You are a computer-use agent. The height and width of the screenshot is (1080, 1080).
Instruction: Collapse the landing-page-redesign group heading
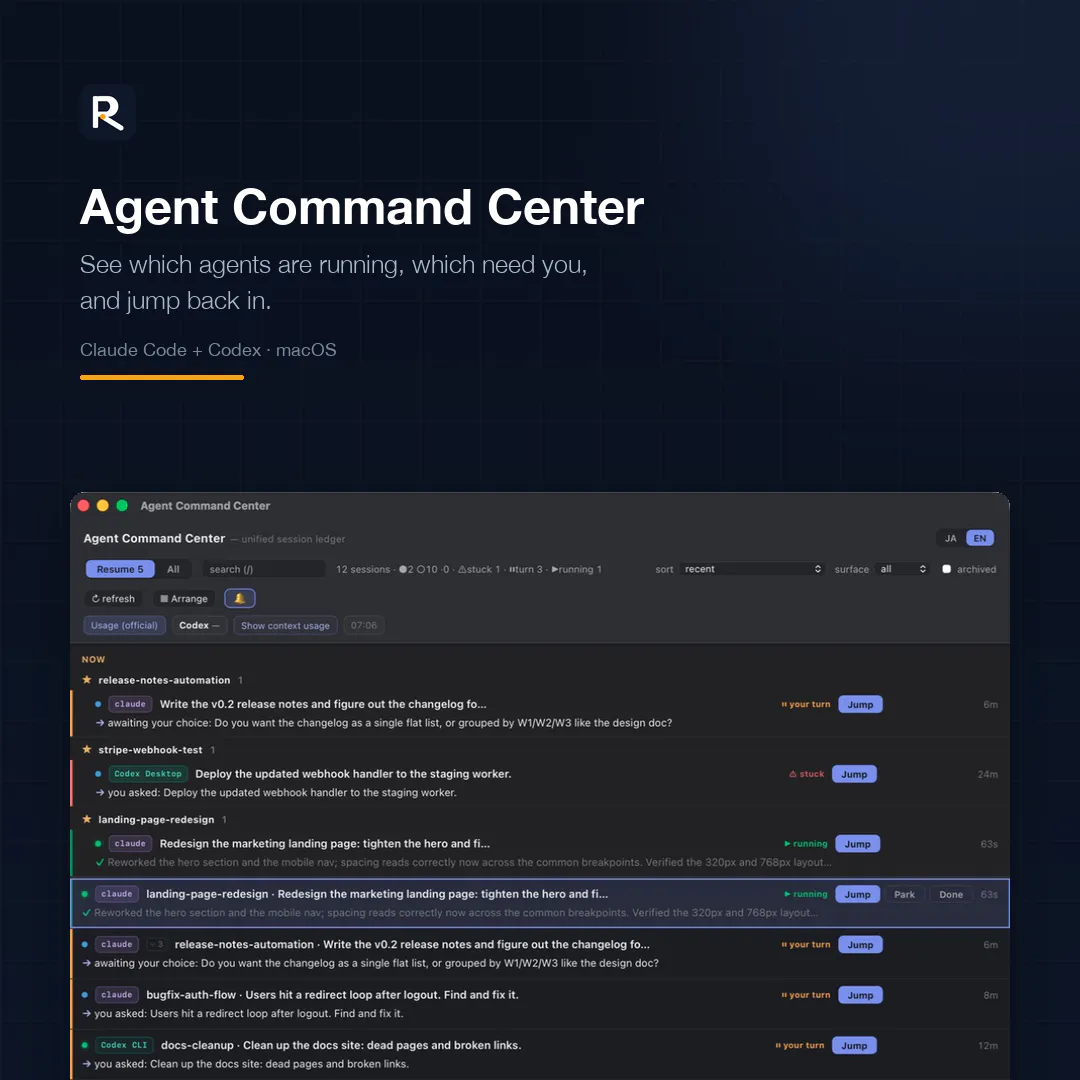coord(156,819)
